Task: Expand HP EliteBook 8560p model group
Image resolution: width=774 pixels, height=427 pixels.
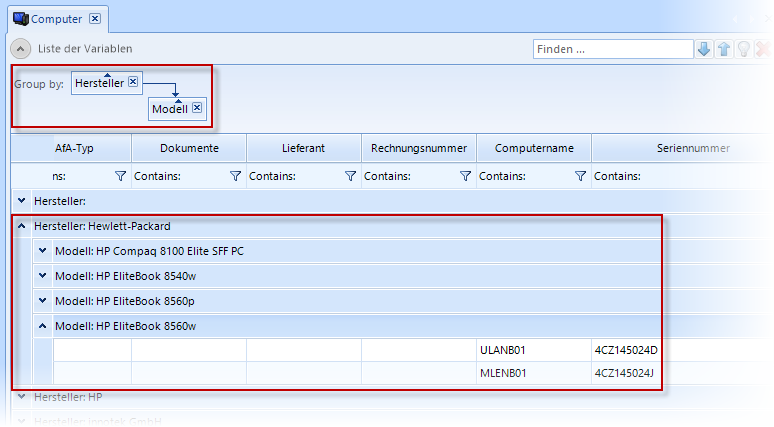Action: (x=42, y=300)
